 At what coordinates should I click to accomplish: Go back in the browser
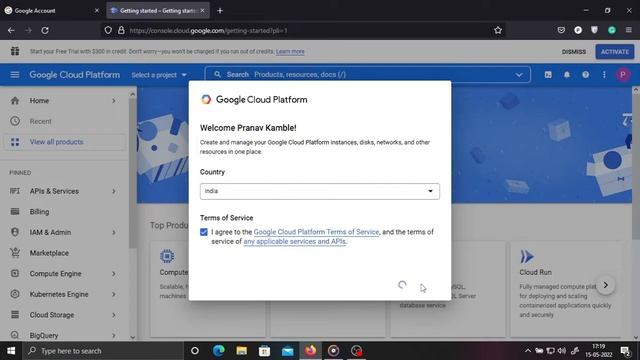click(11, 30)
